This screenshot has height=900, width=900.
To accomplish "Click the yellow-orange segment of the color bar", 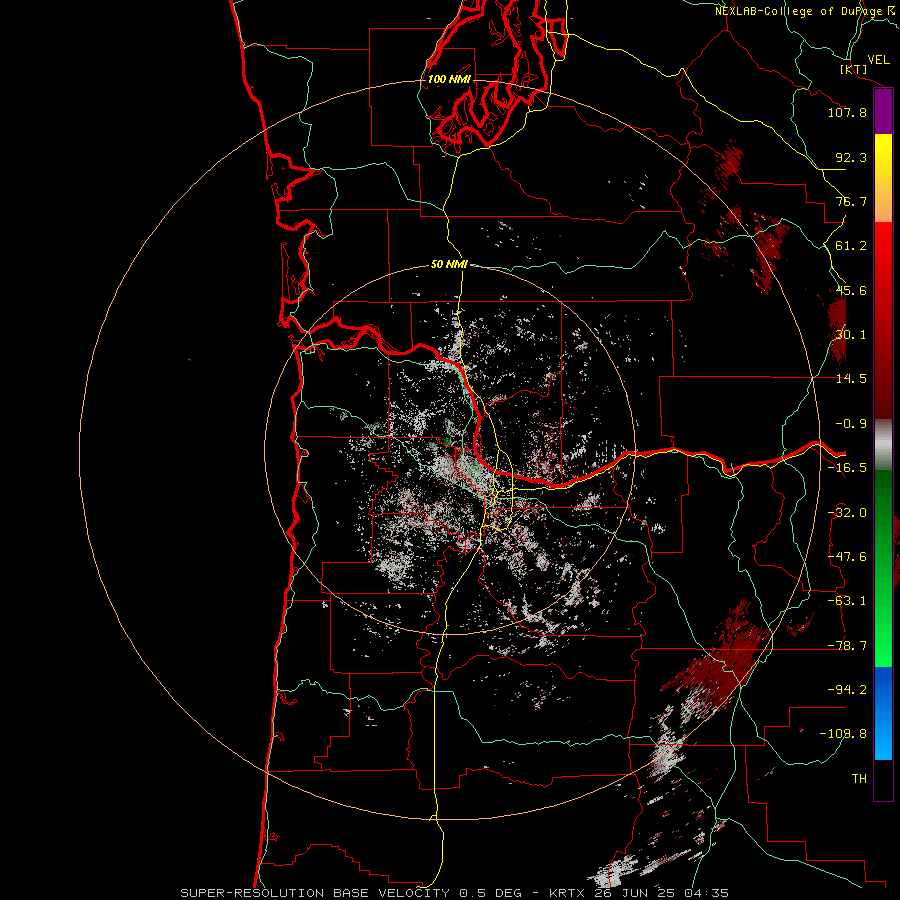I will (883, 178).
